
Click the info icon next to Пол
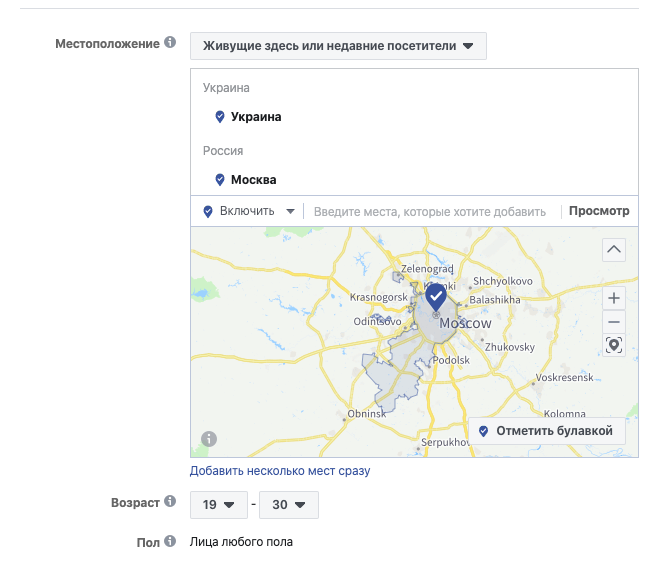click(170, 541)
